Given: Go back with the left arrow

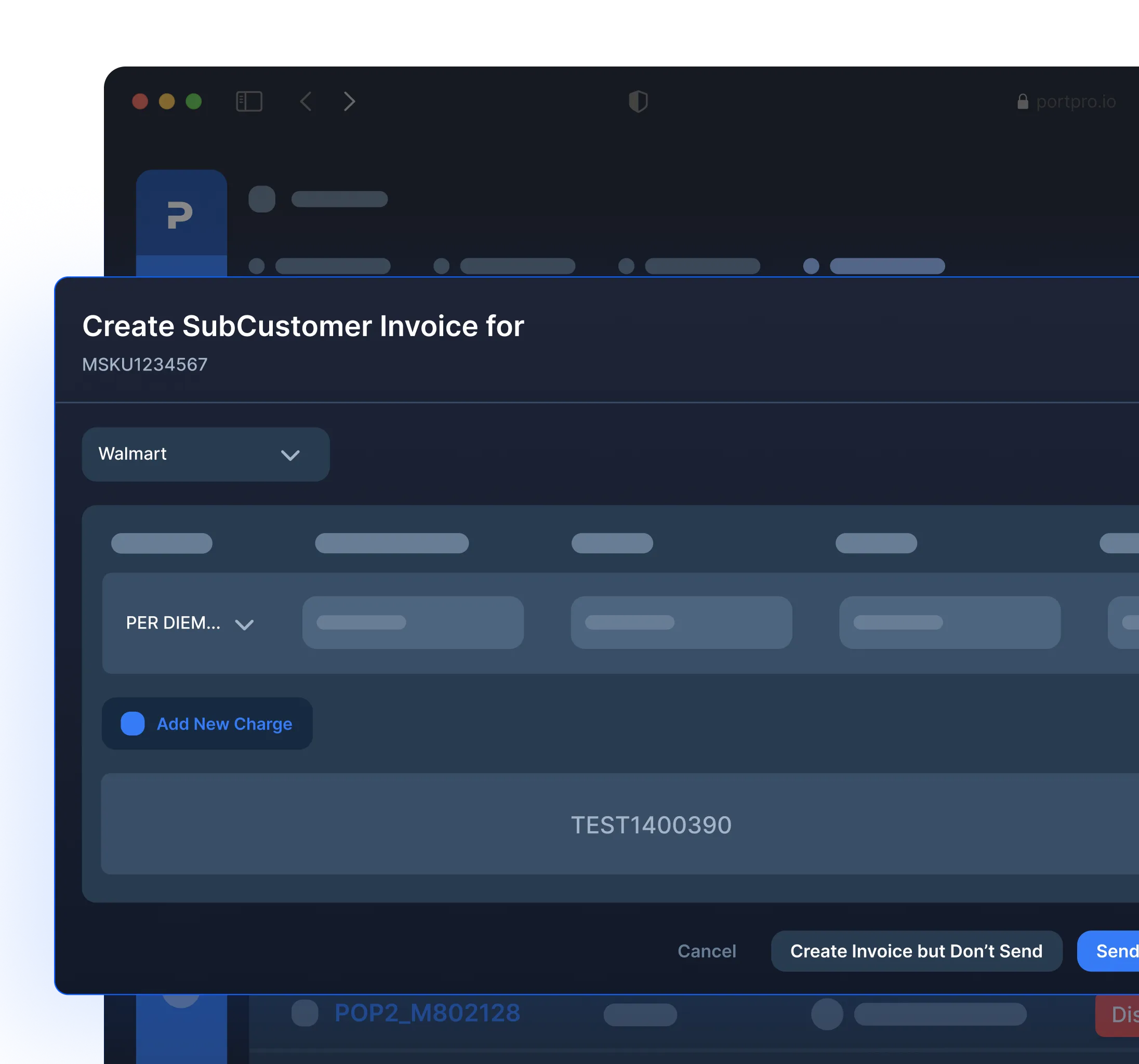Looking at the screenshot, I should pos(306,101).
